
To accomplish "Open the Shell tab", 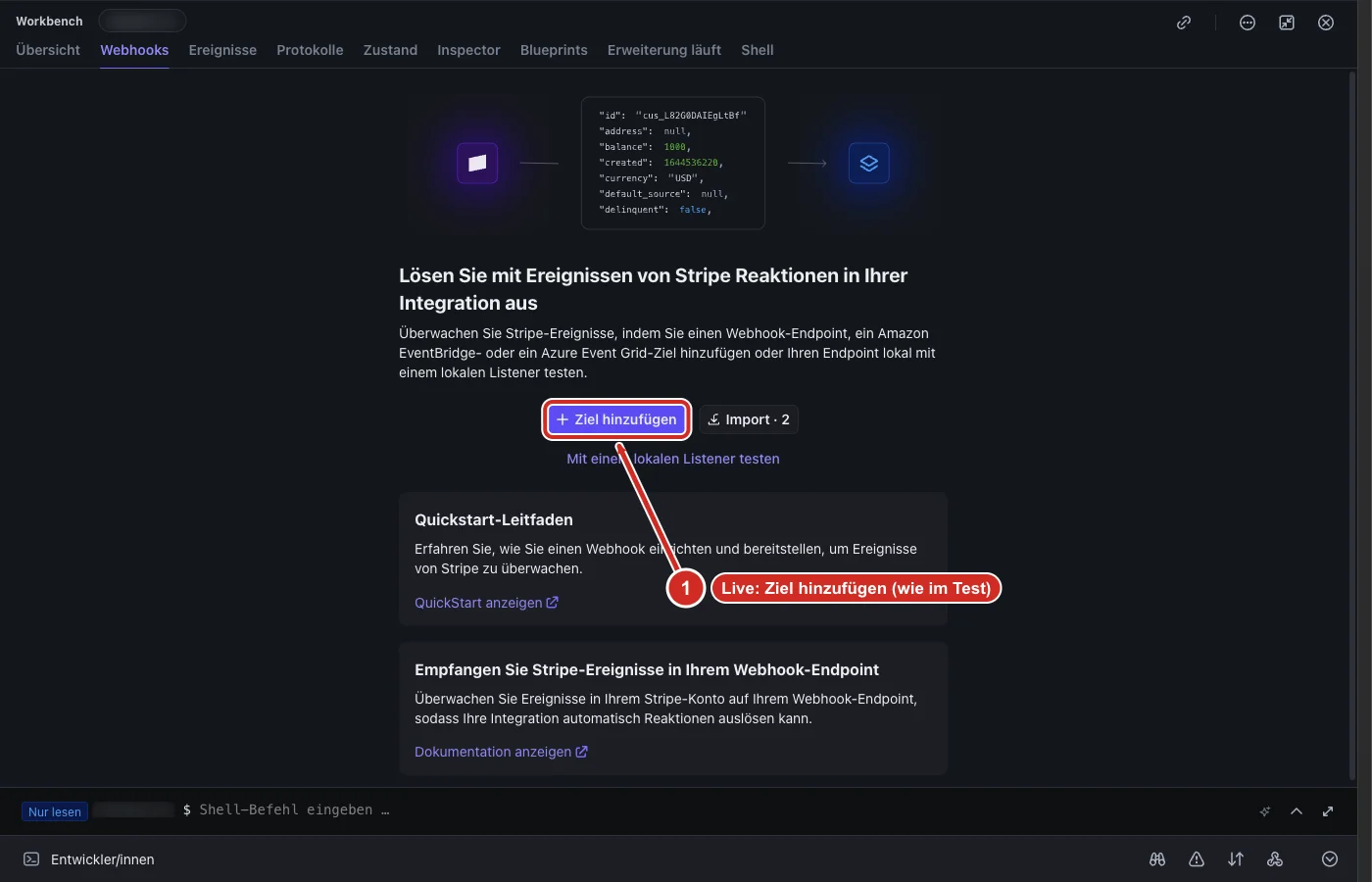I will [758, 50].
